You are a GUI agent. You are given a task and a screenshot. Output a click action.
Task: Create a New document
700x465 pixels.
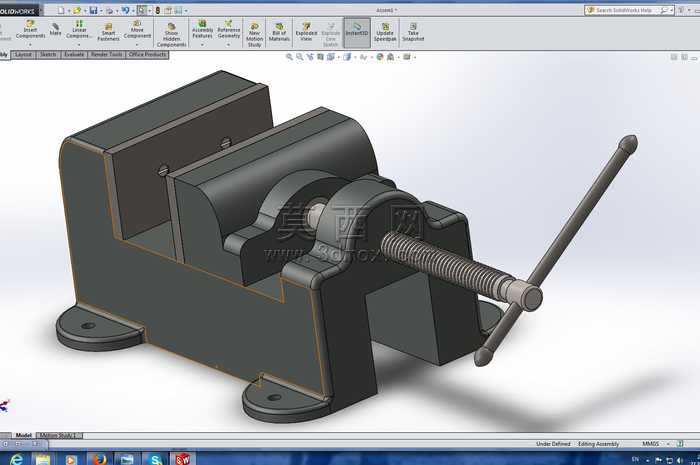(x=61, y=10)
